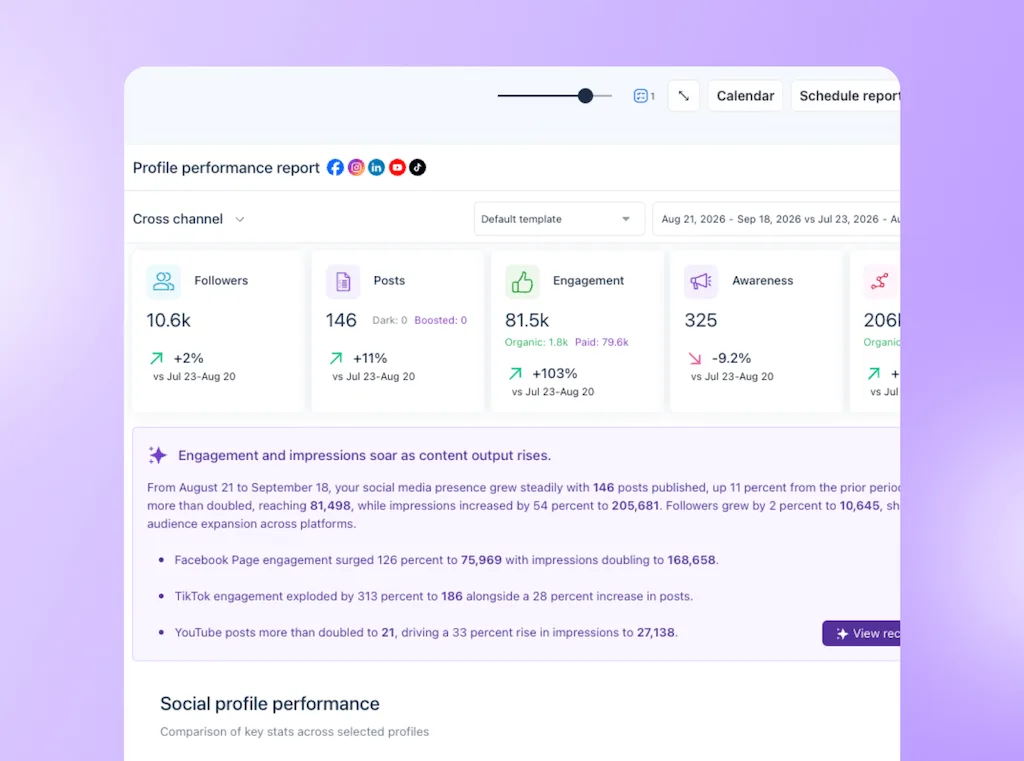Click the +11% posts change
The width and height of the screenshot is (1024, 761).
(370, 358)
